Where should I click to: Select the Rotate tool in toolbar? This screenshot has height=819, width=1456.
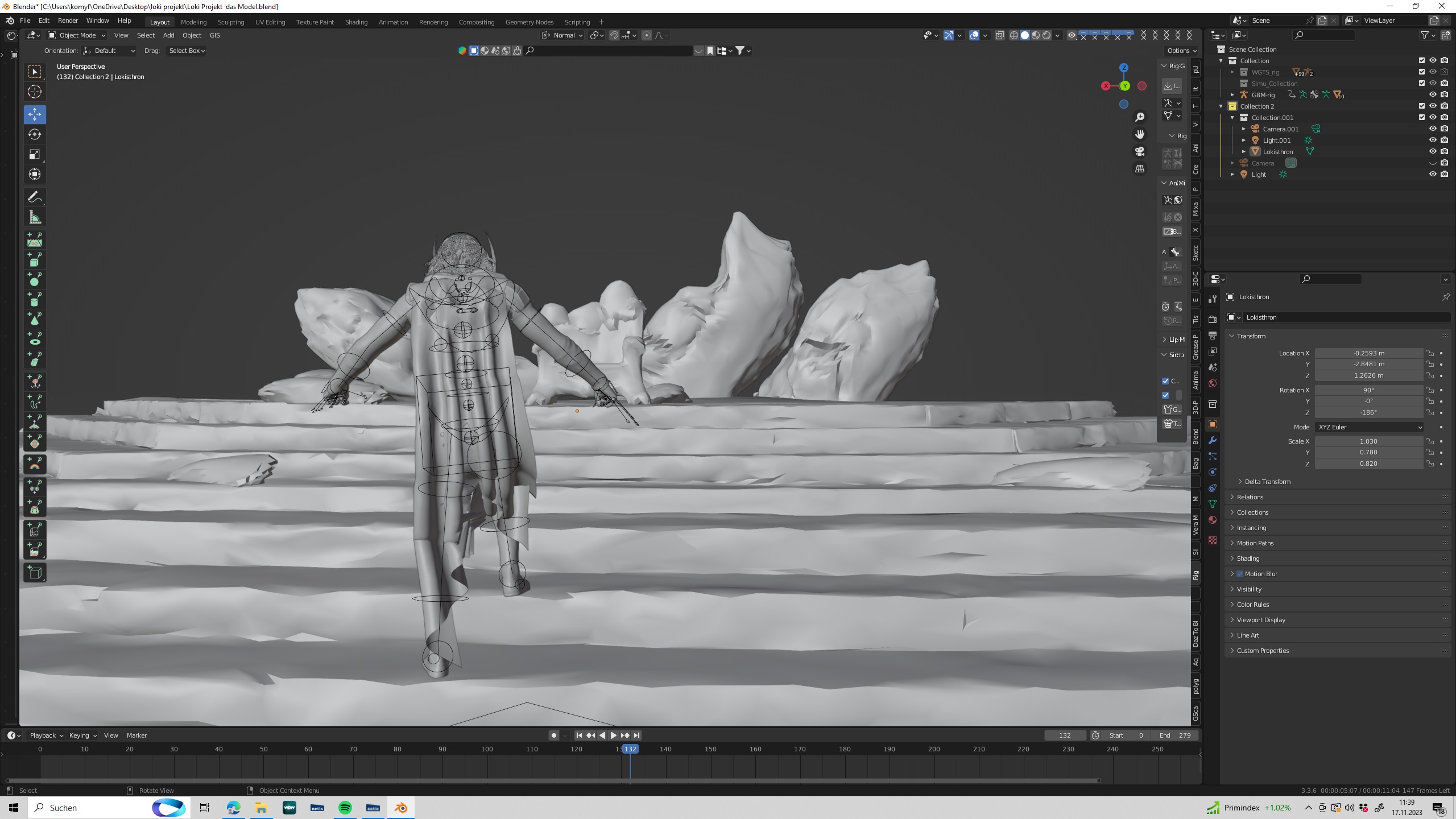click(x=35, y=134)
